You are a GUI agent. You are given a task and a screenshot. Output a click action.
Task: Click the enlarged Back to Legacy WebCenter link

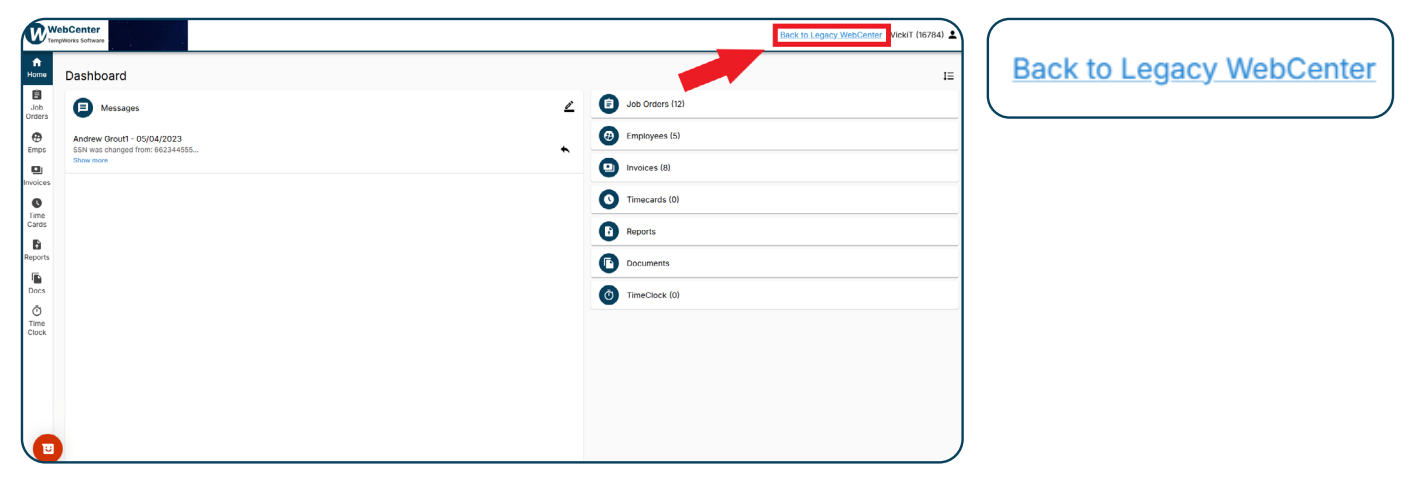(1194, 69)
